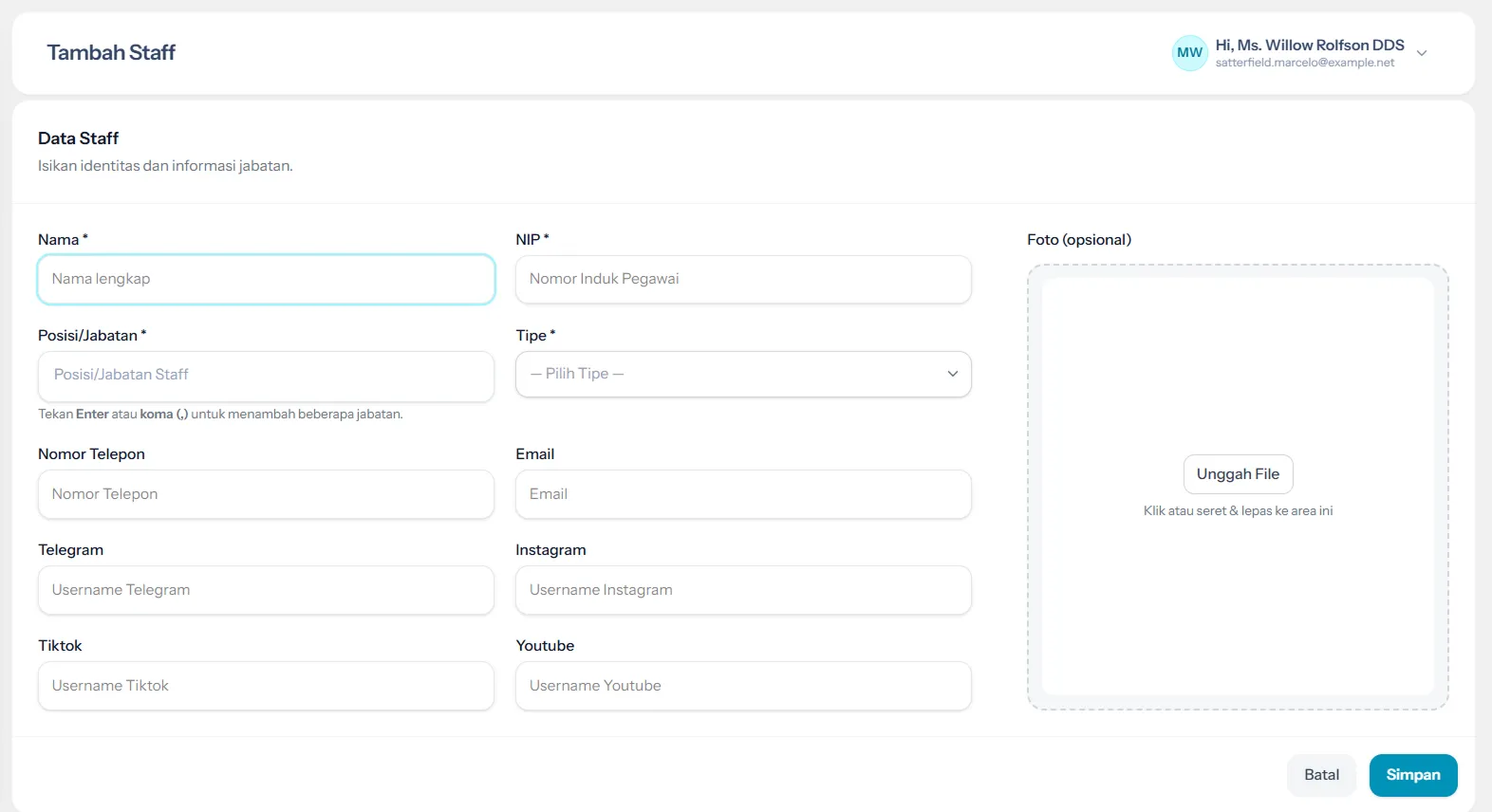Click the Batal button
Screen dimensions: 1492x812
(x=1321, y=775)
